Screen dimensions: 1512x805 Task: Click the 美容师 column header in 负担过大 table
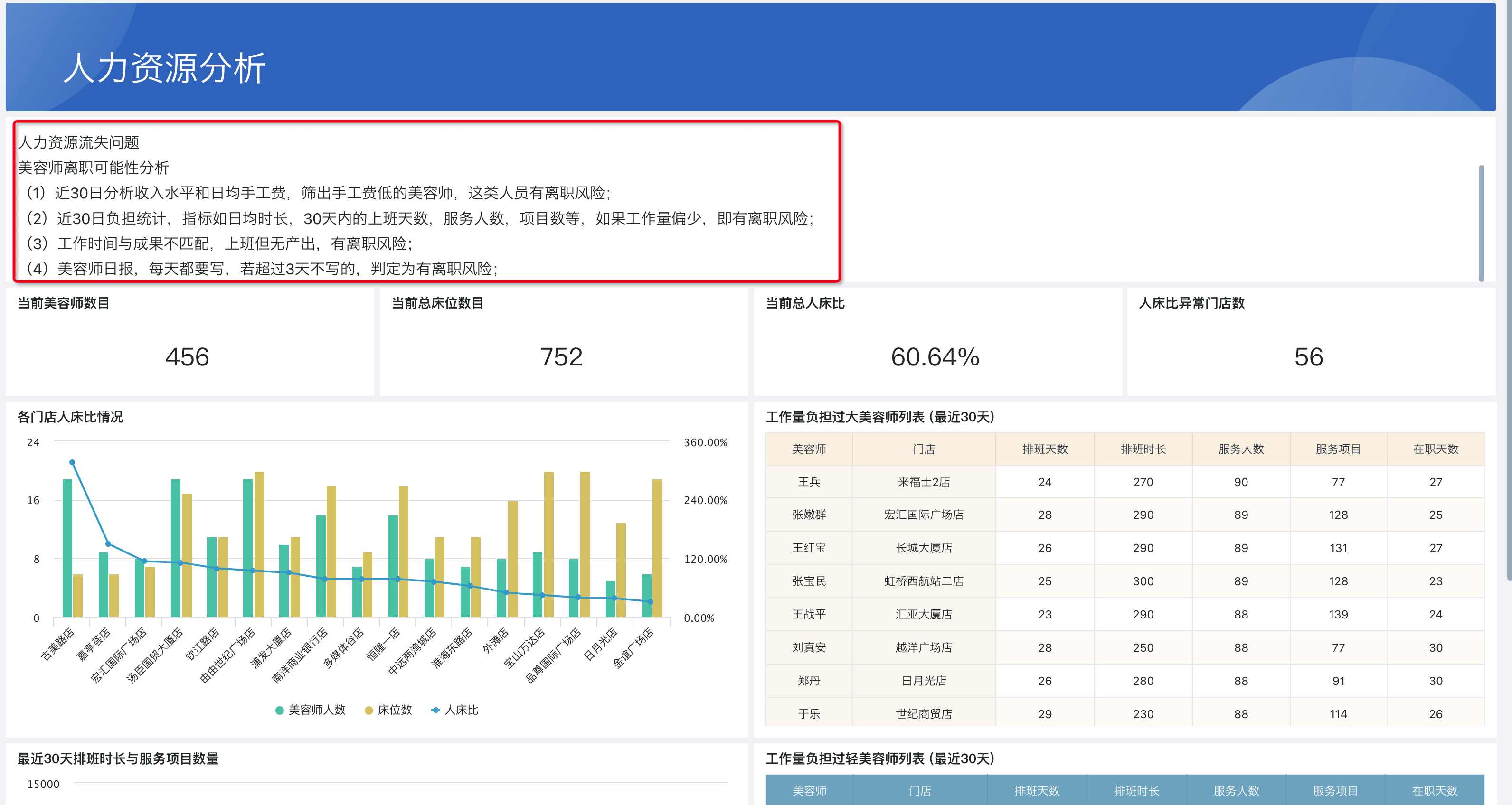809,449
